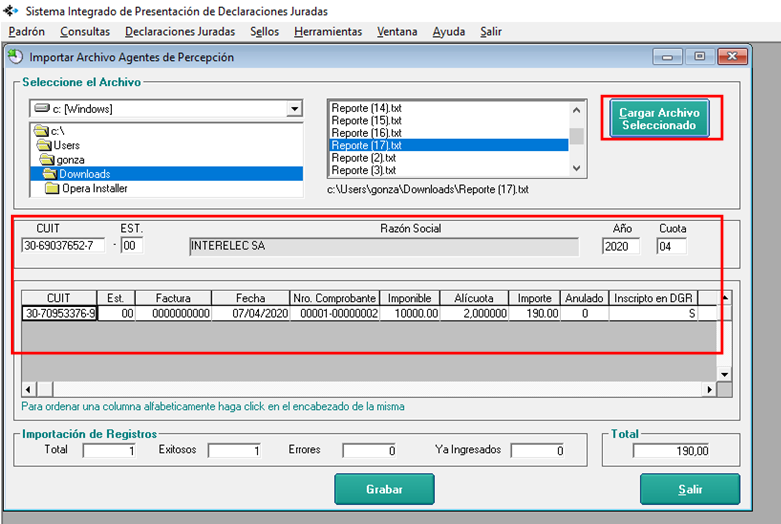Image resolution: width=781 pixels, height=524 pixels.
Task: Select the Users folder icon
Action: (43, 145)
